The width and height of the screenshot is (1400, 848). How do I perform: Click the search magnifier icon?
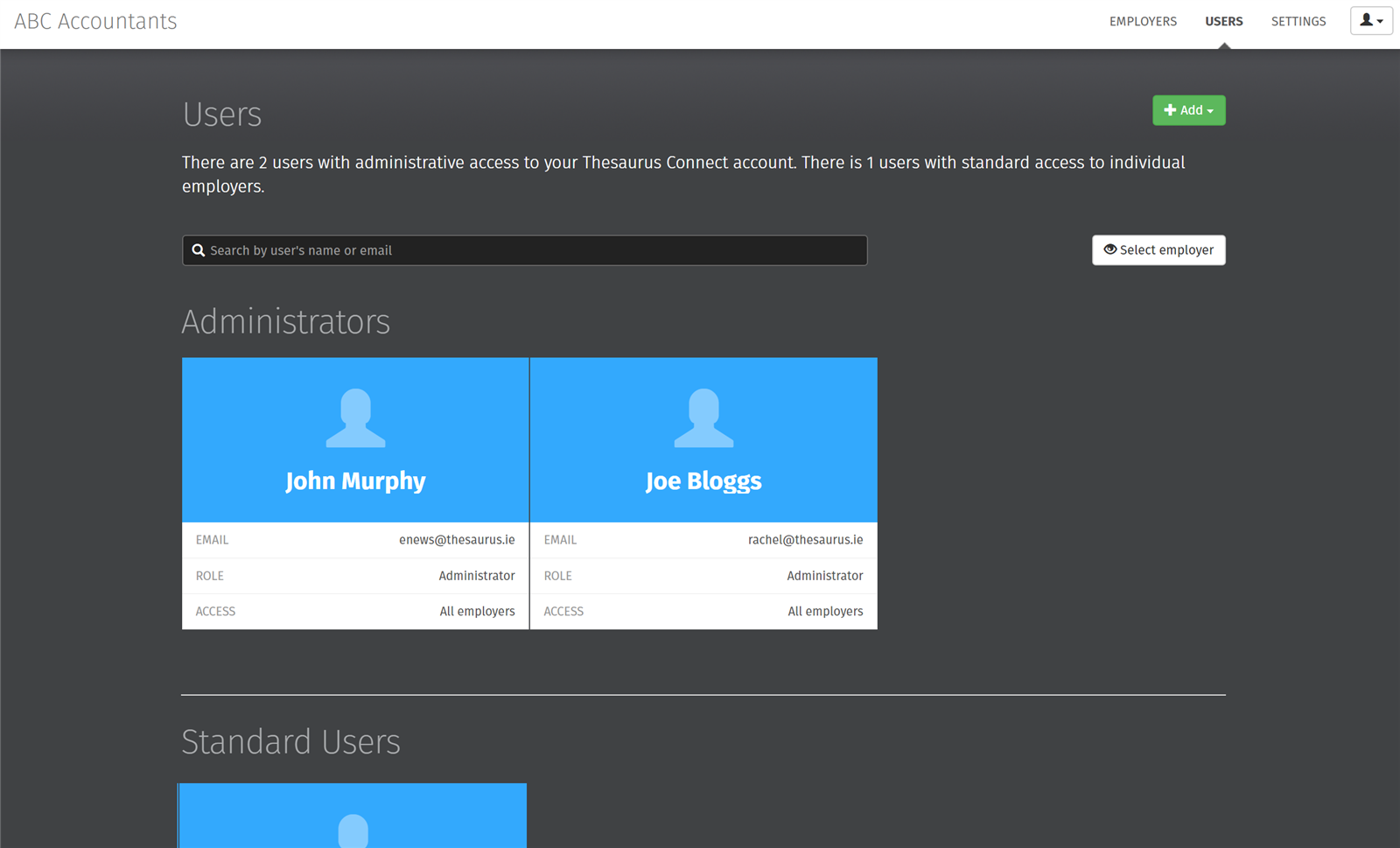click(199, 250)
